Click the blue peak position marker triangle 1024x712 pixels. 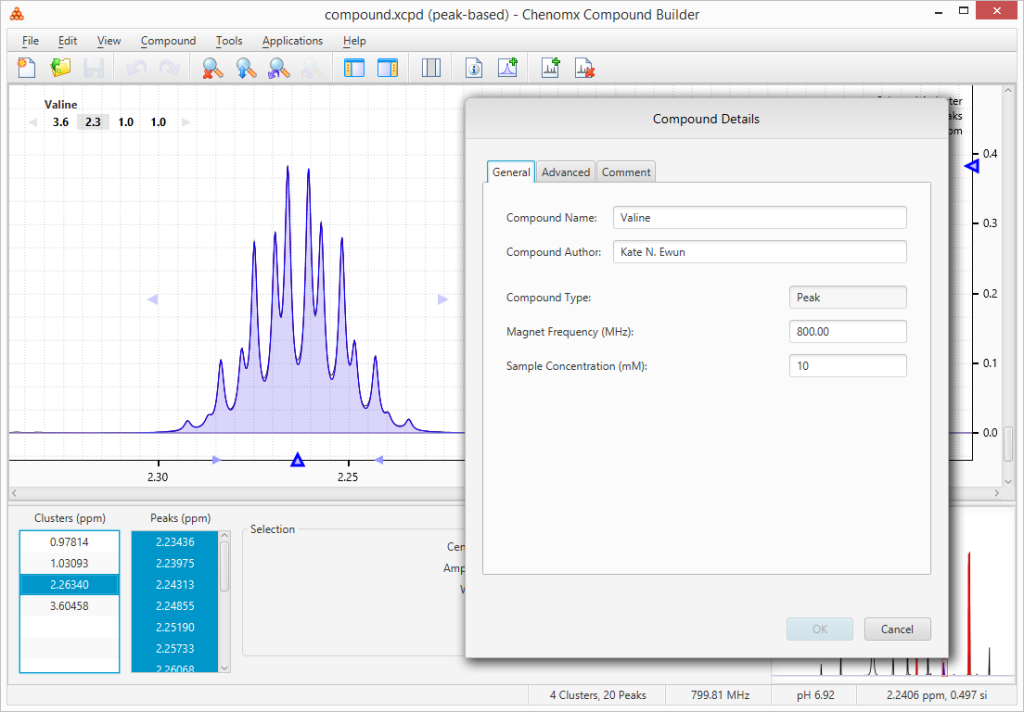[x=297, y=460]
